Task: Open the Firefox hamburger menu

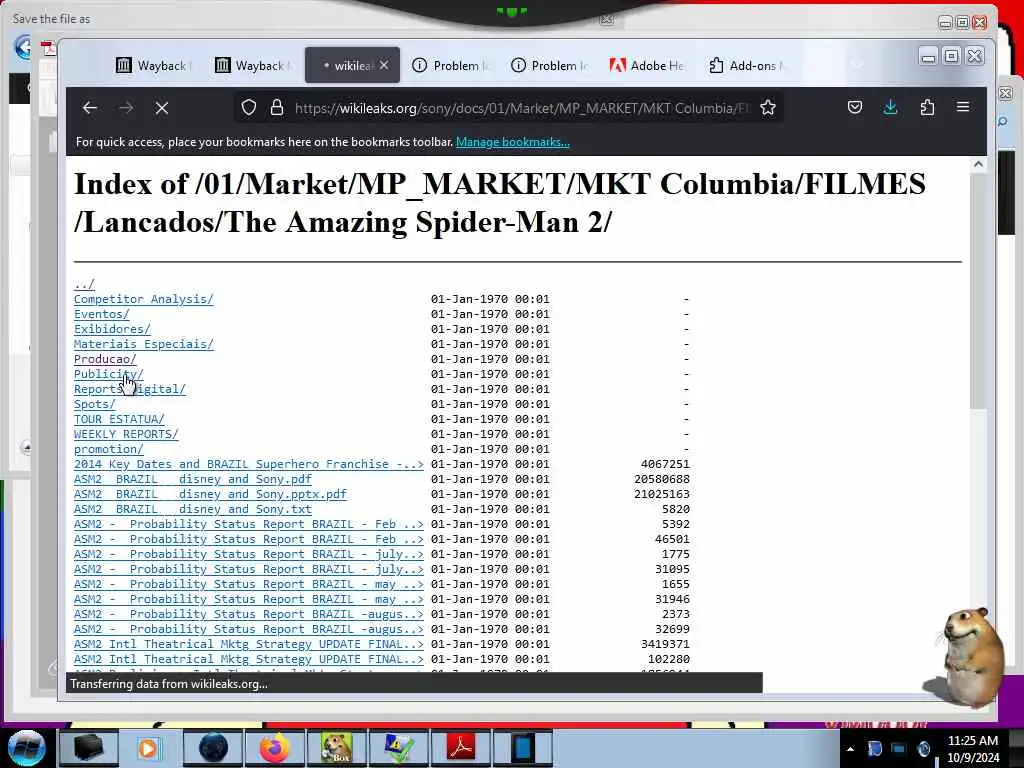Action: [x=963, y=106]
